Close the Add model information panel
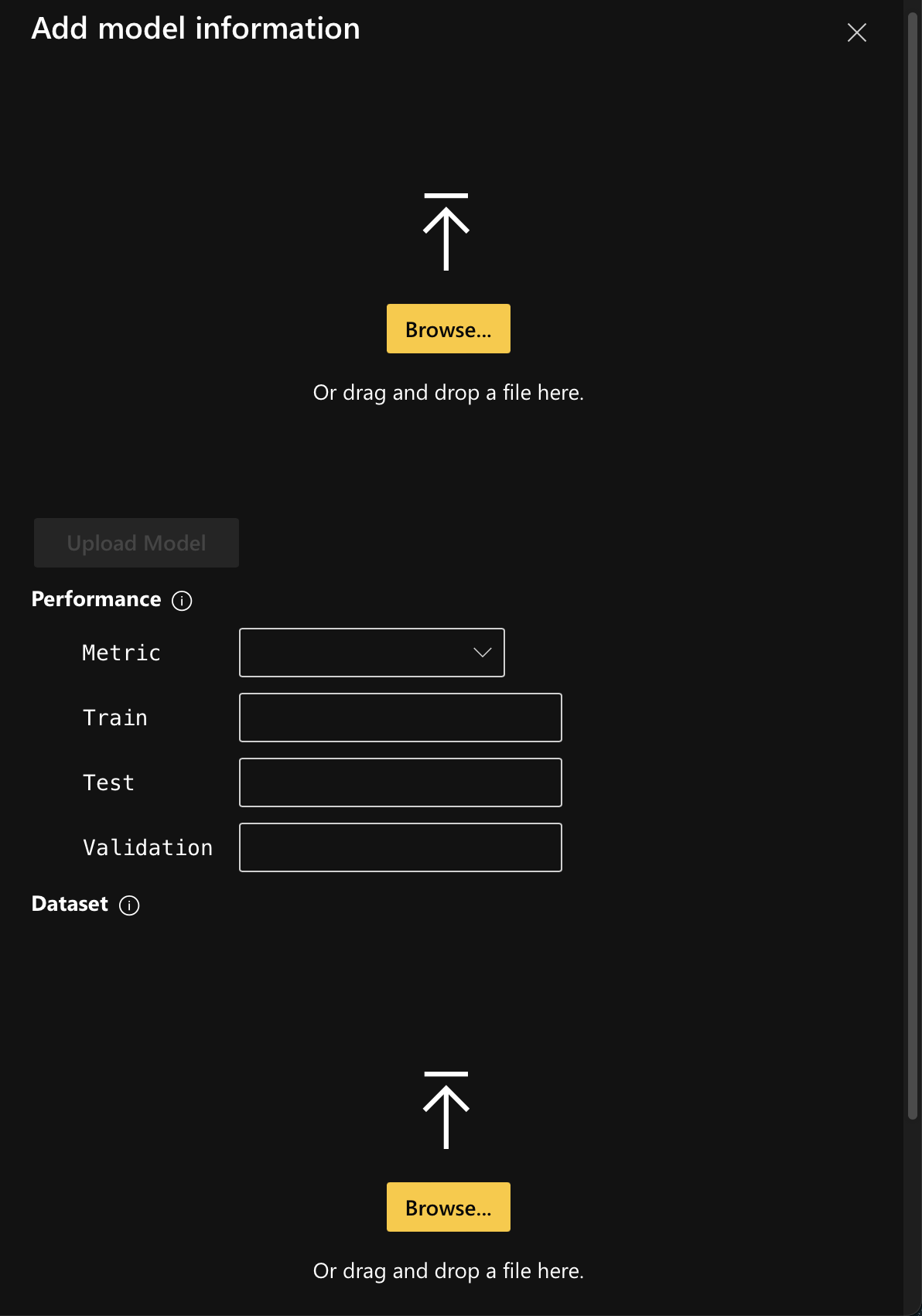 (856, 32)
